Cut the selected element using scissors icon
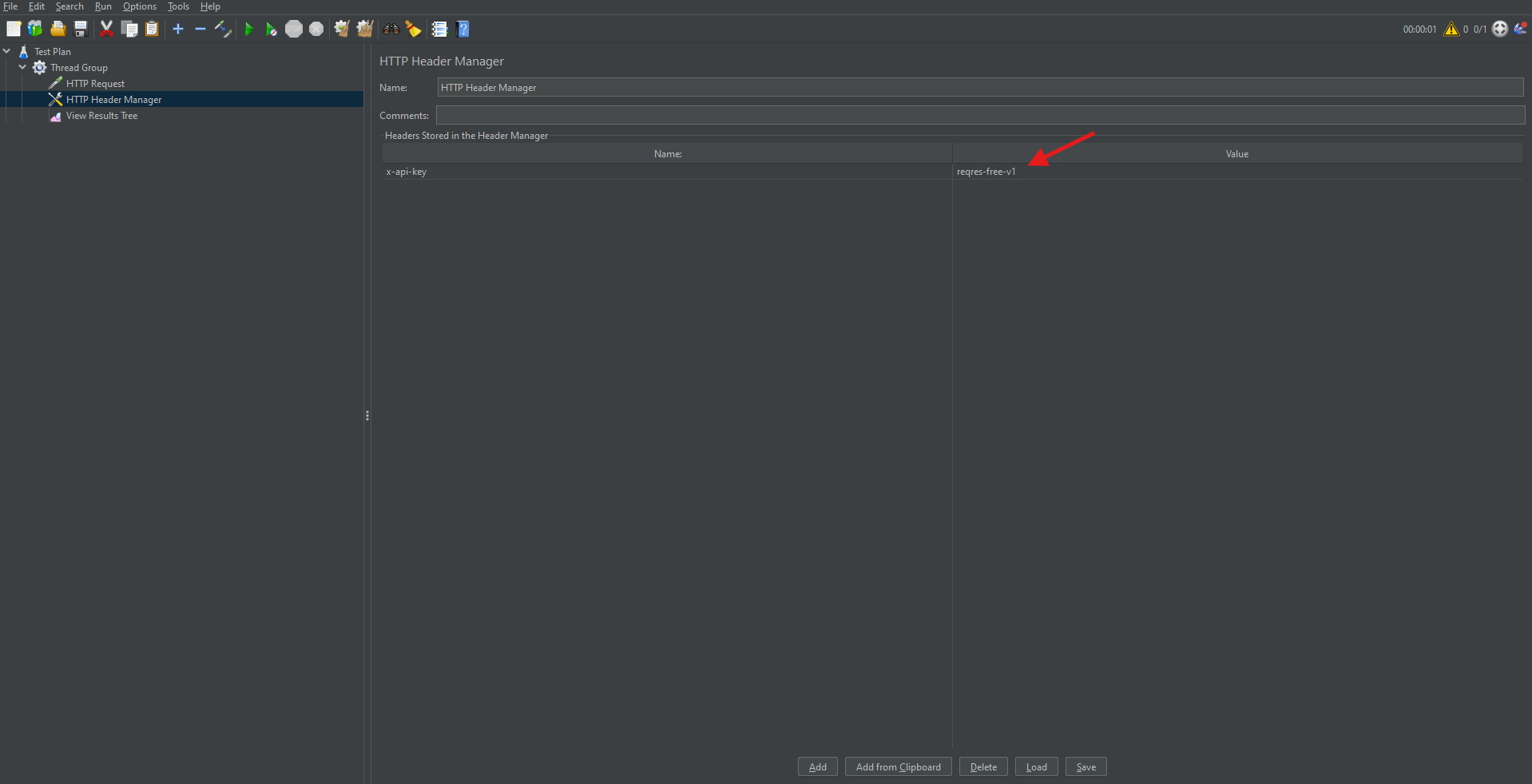Image resolution: width=1532 pixels, height=784 pixels. [106, 29]
